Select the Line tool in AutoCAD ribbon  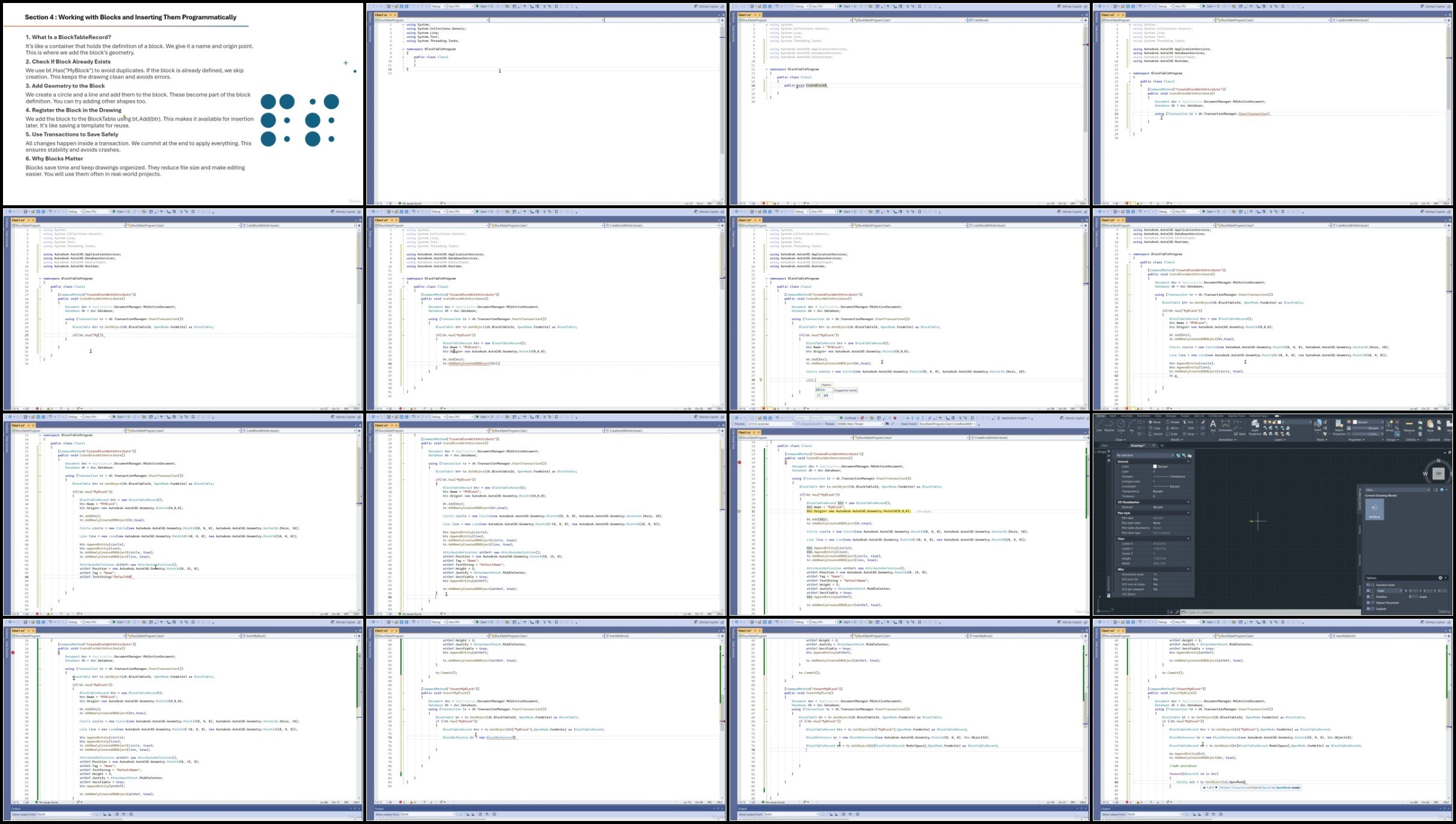(1099, 424)
